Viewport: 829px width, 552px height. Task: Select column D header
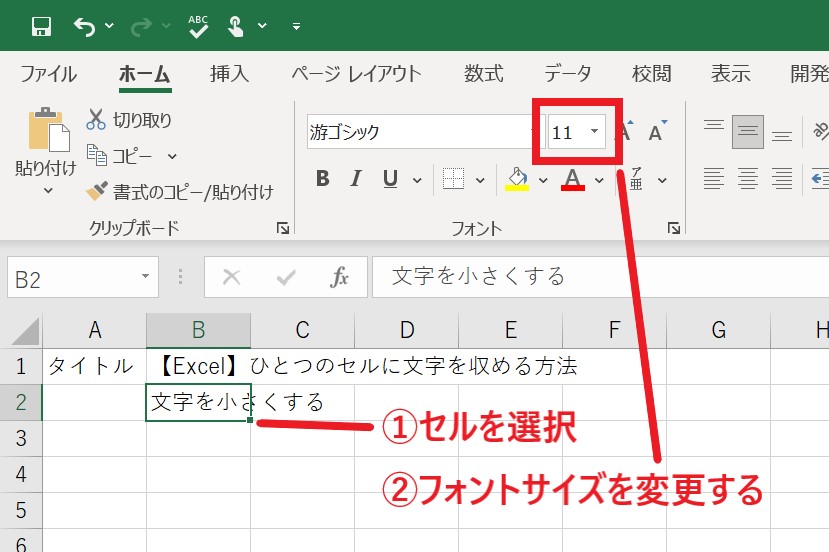407,330
